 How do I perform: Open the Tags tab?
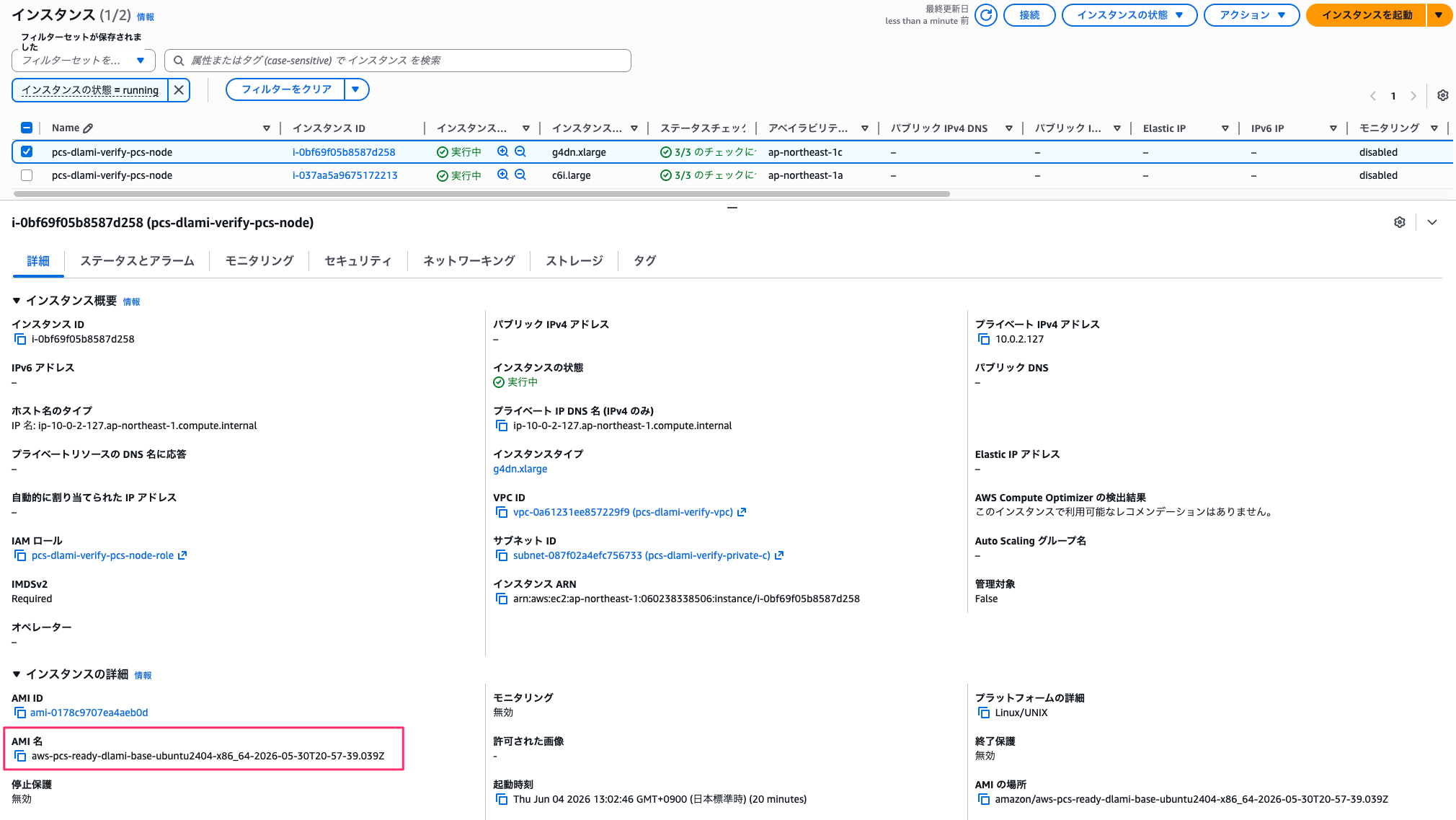[x=645, y=261]
